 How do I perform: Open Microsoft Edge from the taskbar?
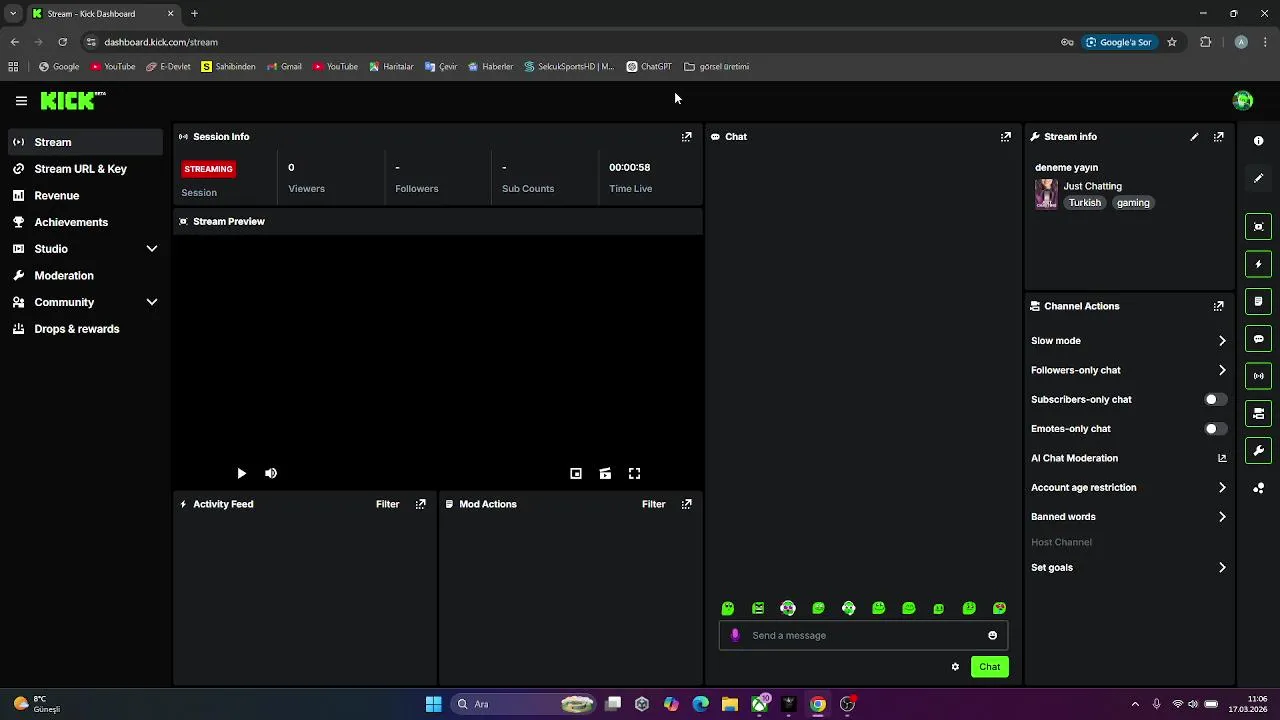700,704
